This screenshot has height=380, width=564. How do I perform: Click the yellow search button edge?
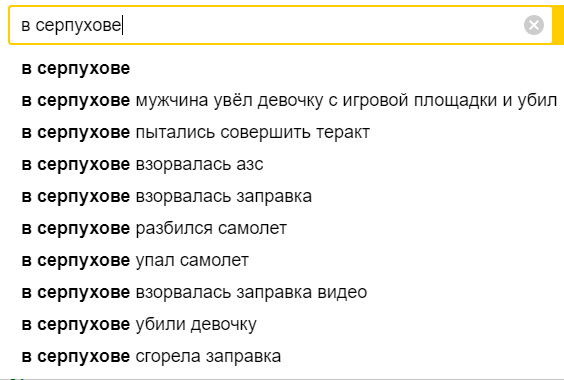coord(558,25)
